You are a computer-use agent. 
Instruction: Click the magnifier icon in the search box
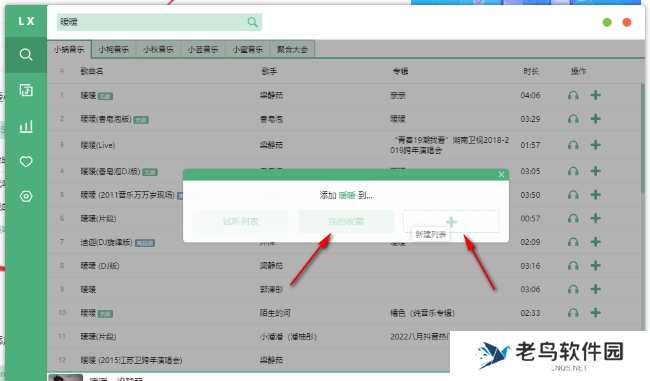[252, 22]
